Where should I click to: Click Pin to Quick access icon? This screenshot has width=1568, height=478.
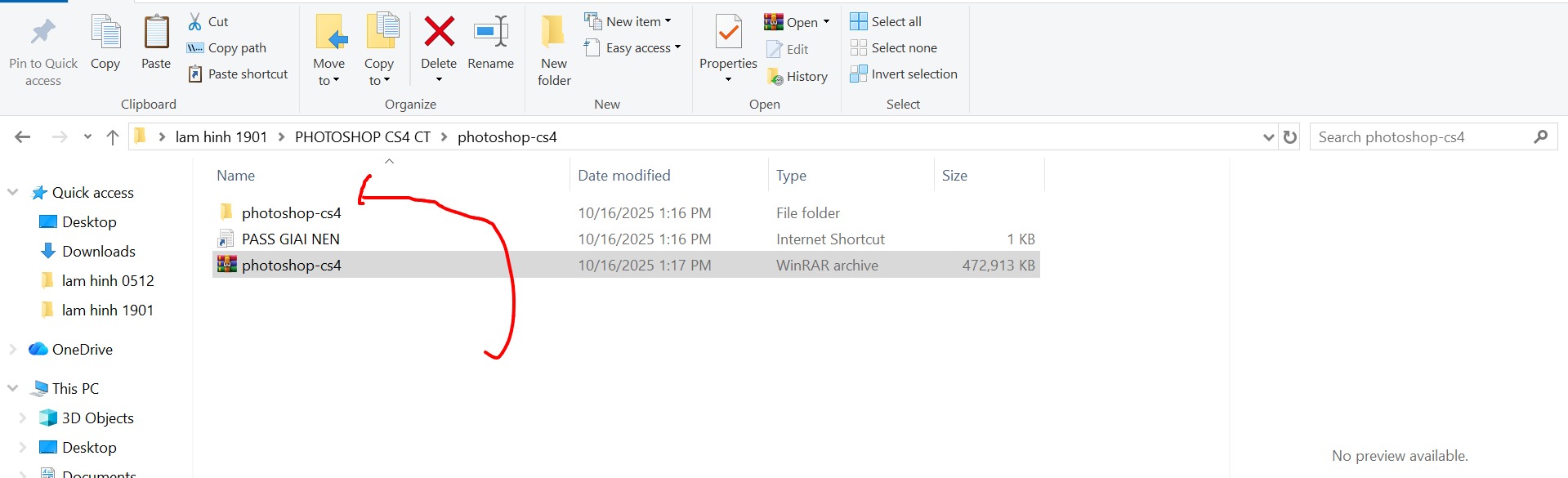click(43, 33)
